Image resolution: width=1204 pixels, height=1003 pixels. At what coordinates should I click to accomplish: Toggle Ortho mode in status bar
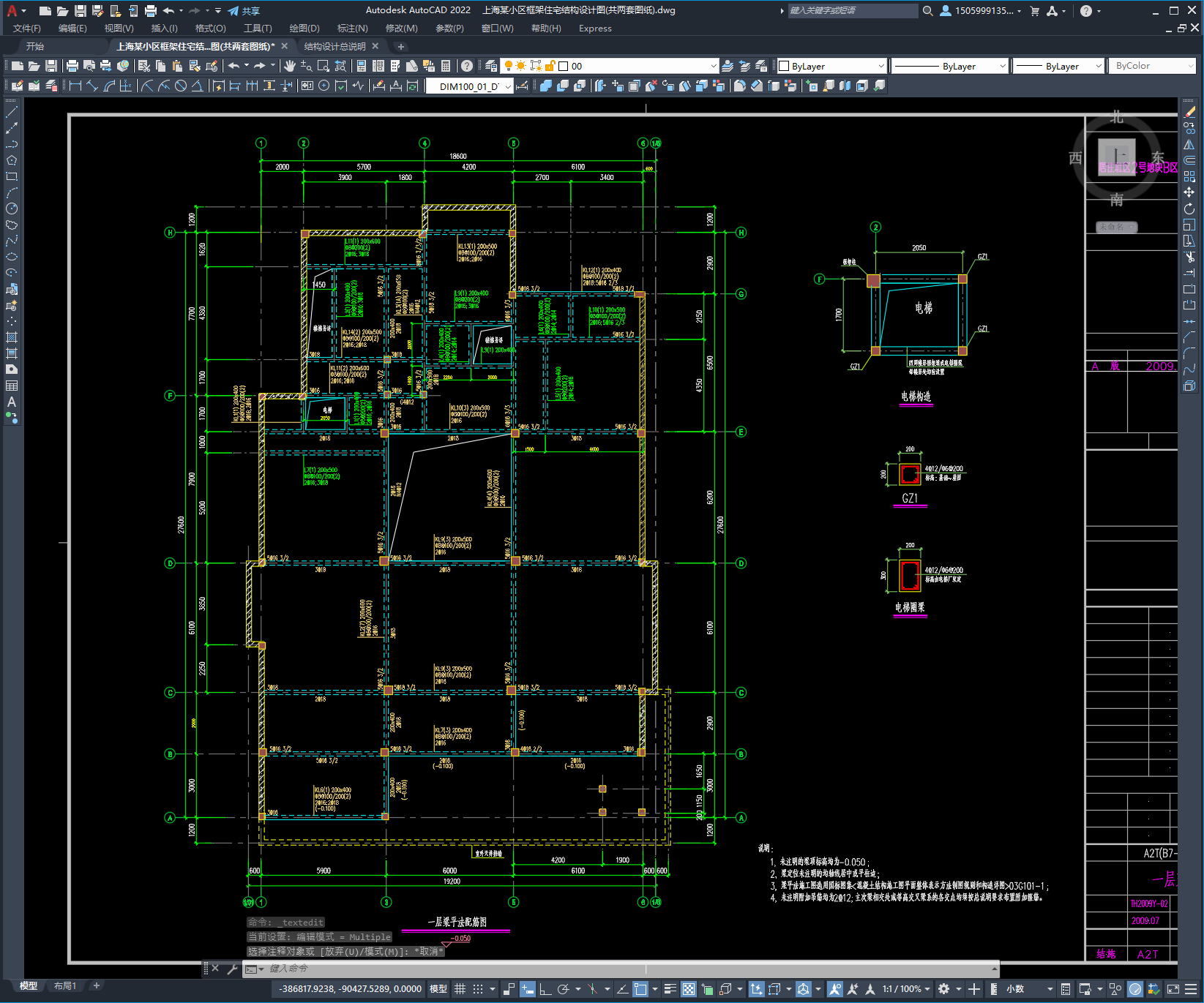[545, 989]
